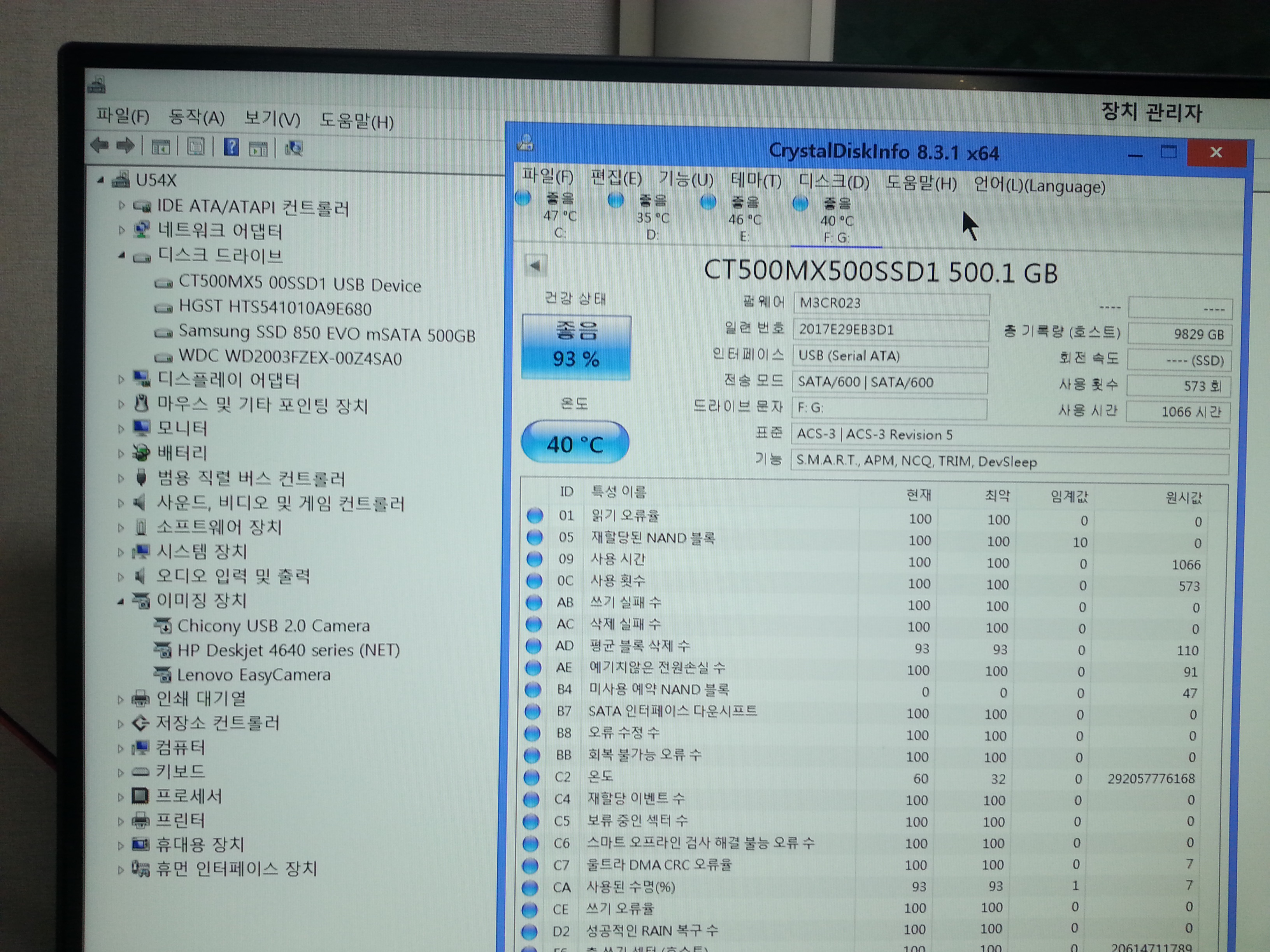Open 디스크(D) menu in CrystalDiskInfo
Viewport: 1270px width, 952px height.
point(834,182)
